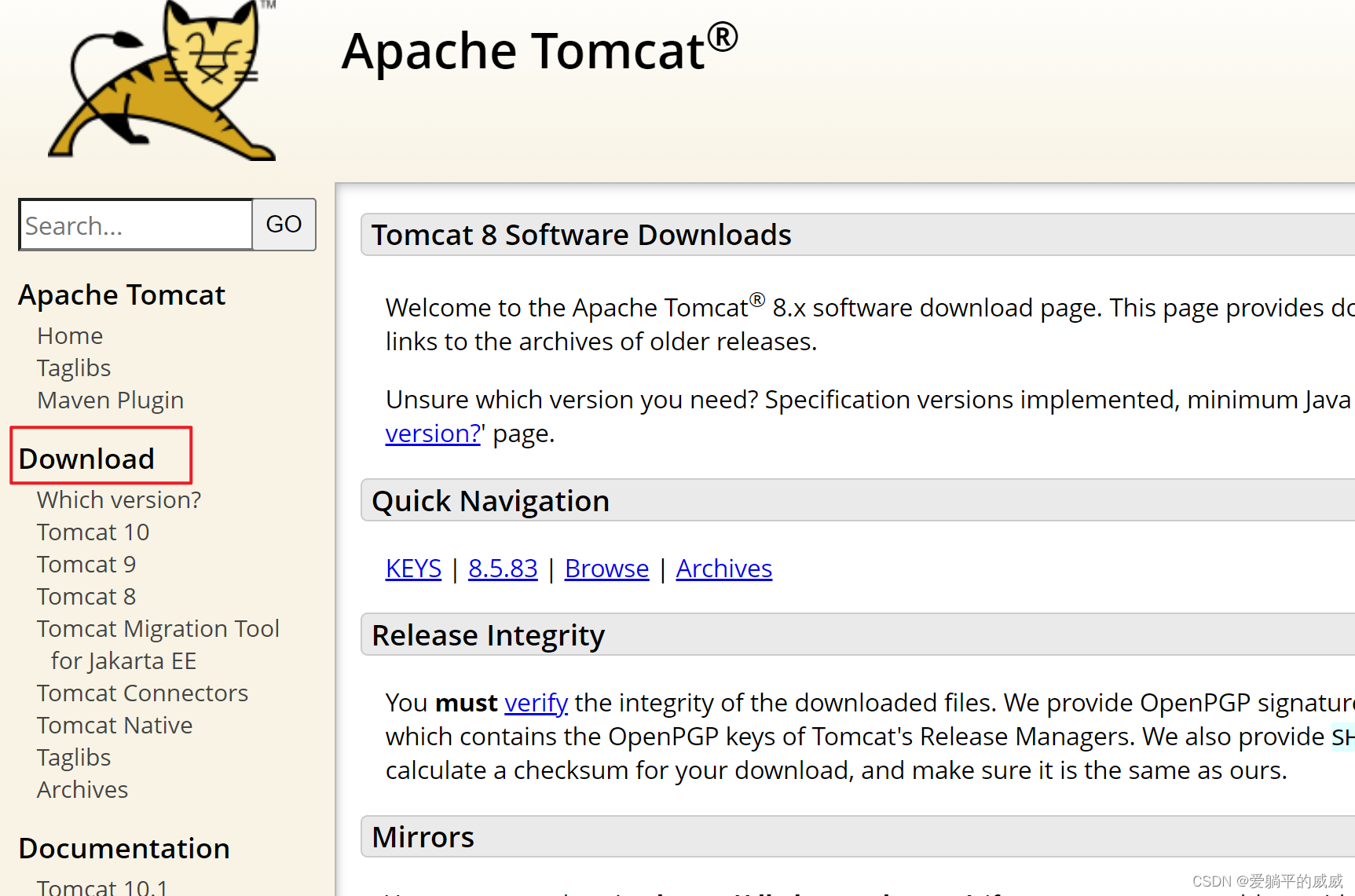The width and height of the screenshot is (1355, 896).
Task: Click the GO search button
Action: 284,225
